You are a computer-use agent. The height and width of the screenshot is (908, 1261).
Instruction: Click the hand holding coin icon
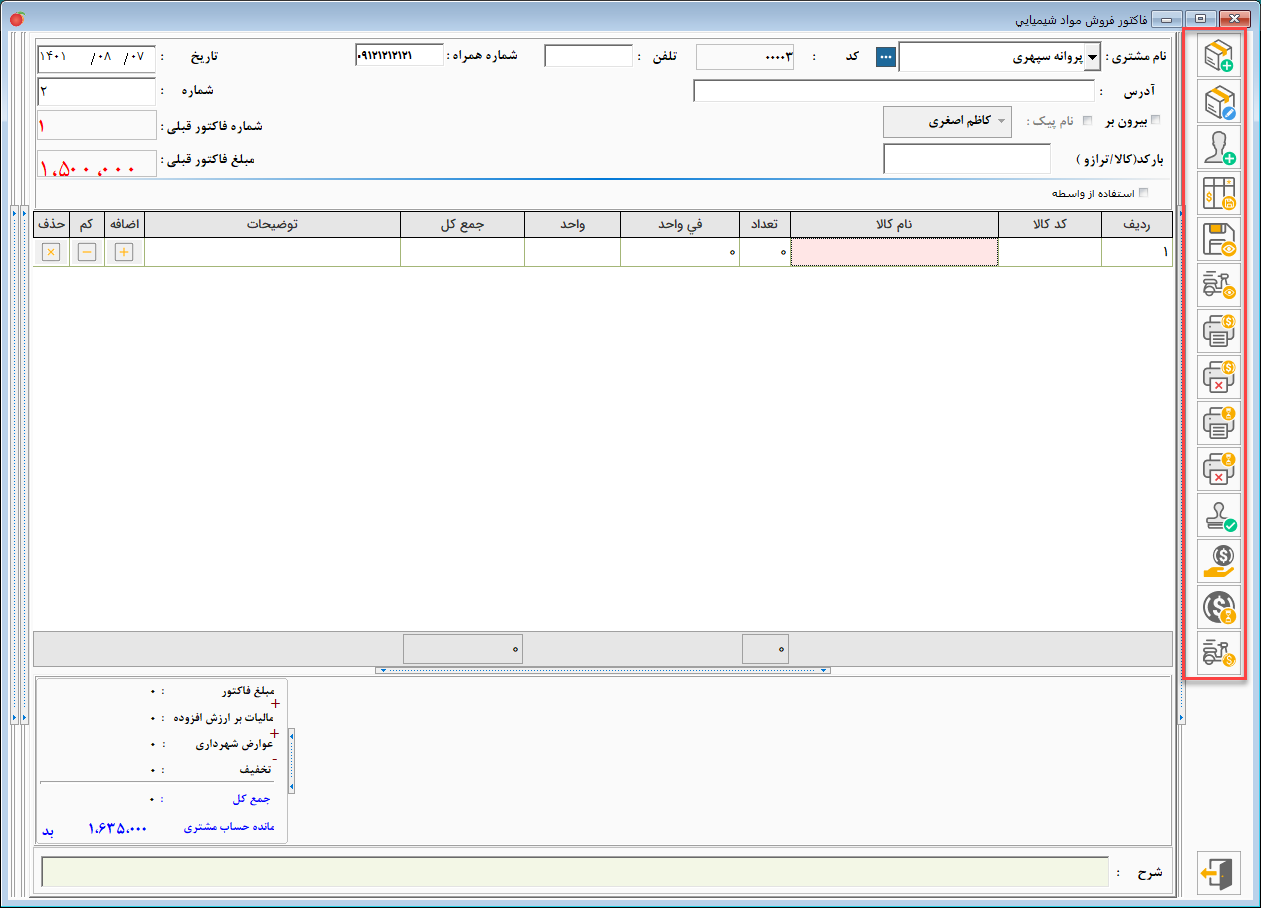[1218, 562]
